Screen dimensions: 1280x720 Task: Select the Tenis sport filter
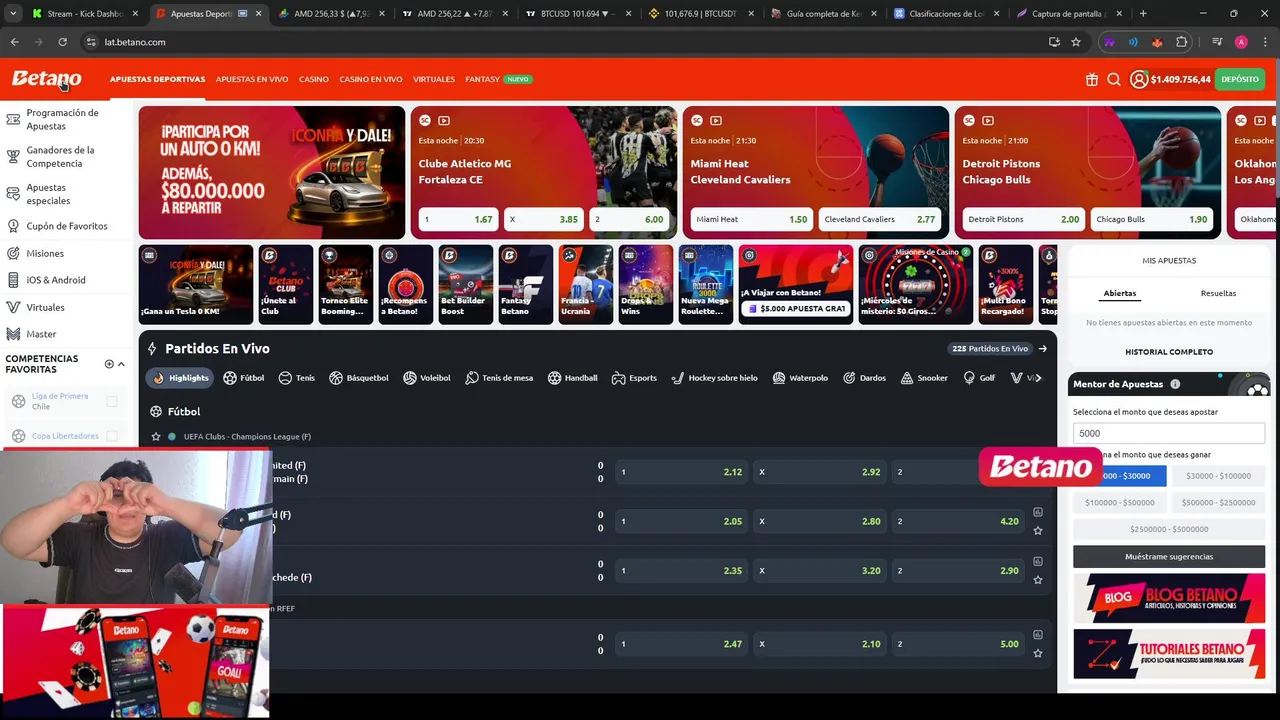(297, 378)
